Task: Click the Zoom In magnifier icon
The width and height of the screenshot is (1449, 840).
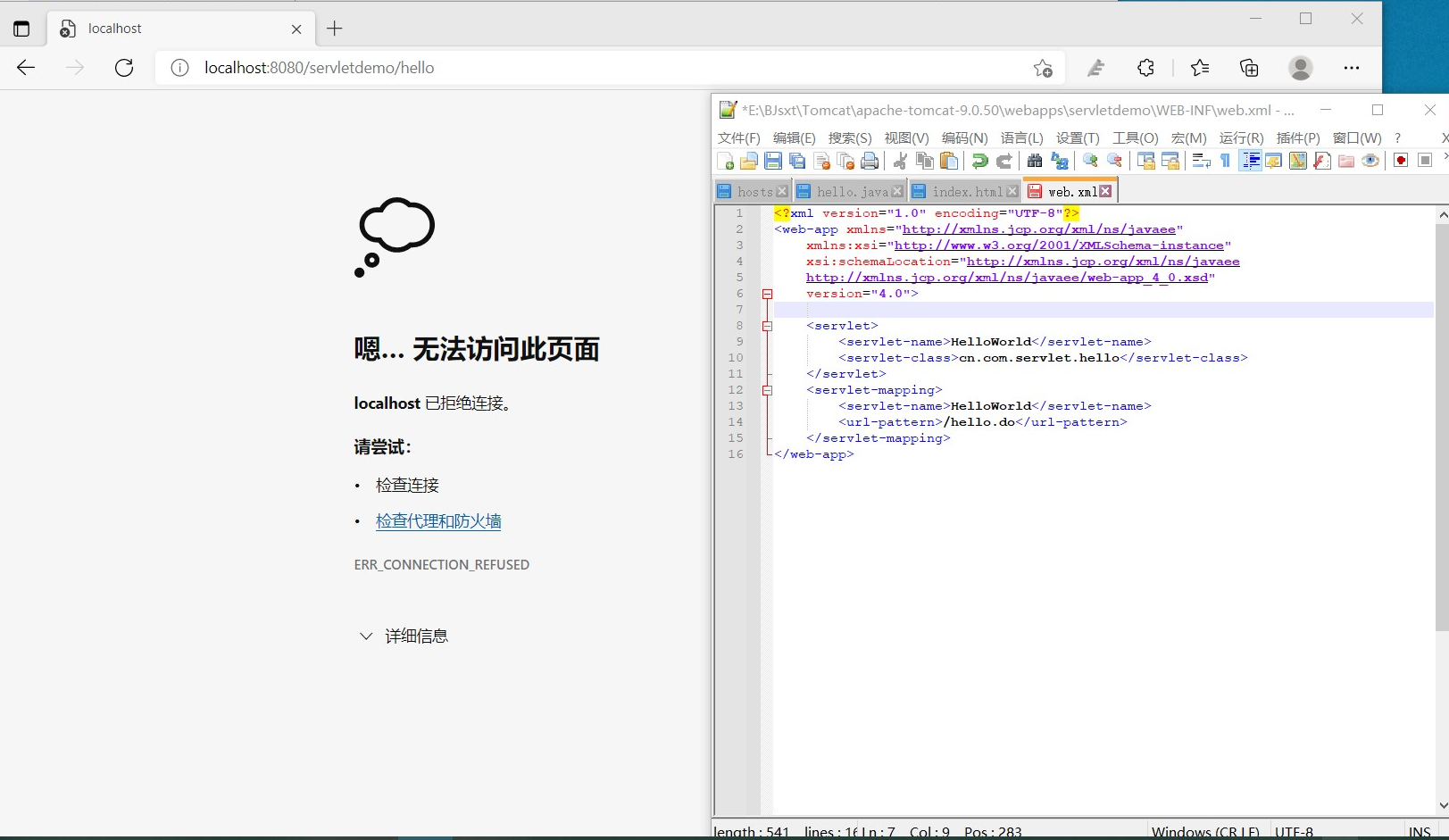Action: click(1090, 161)
